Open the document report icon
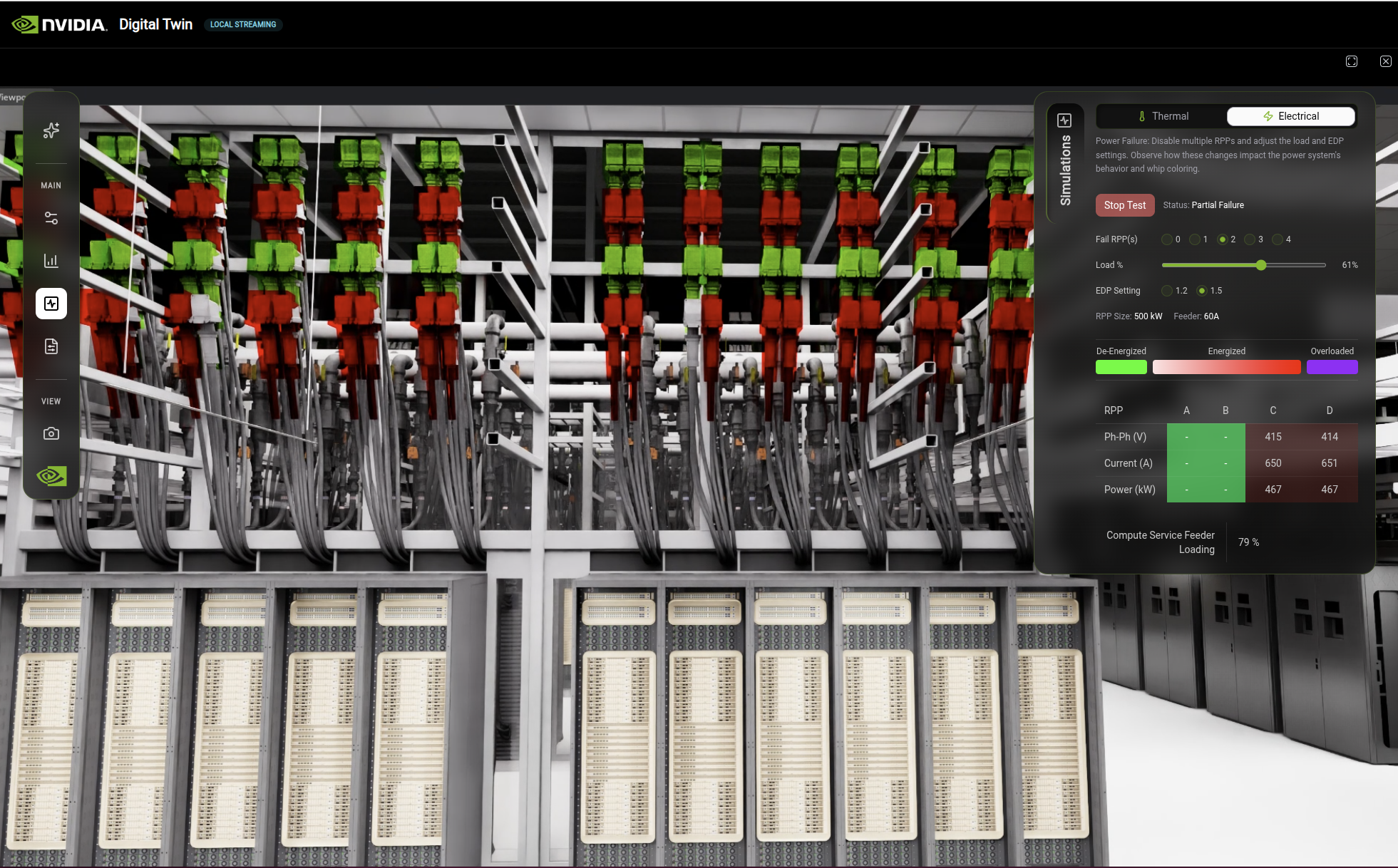The width and height of the screenshot is (1398, 868). (x=51, y=346)
